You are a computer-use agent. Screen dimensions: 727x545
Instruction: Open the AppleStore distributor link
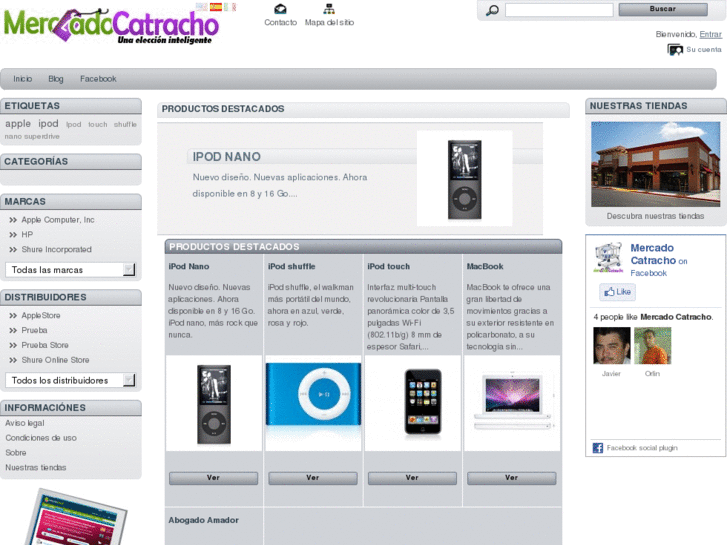point(41,315)
